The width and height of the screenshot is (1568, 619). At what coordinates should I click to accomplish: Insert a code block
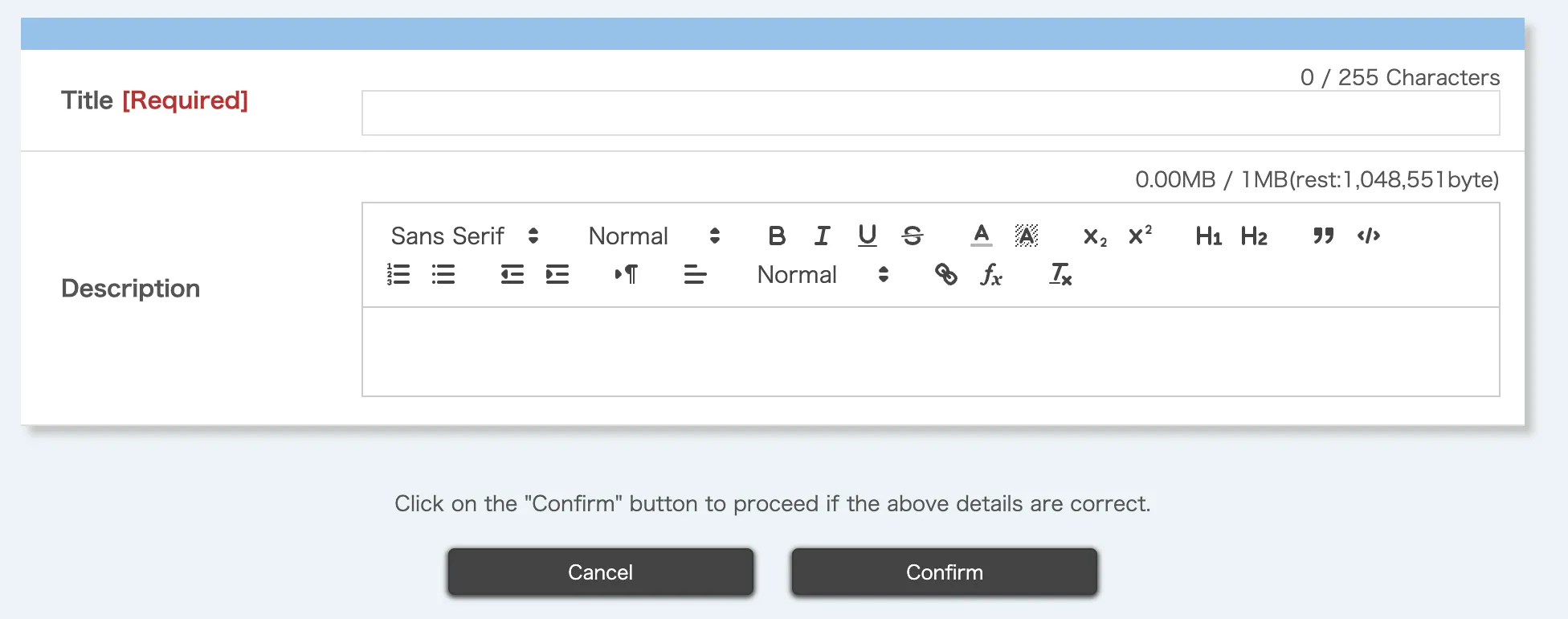click(1368, 236)
